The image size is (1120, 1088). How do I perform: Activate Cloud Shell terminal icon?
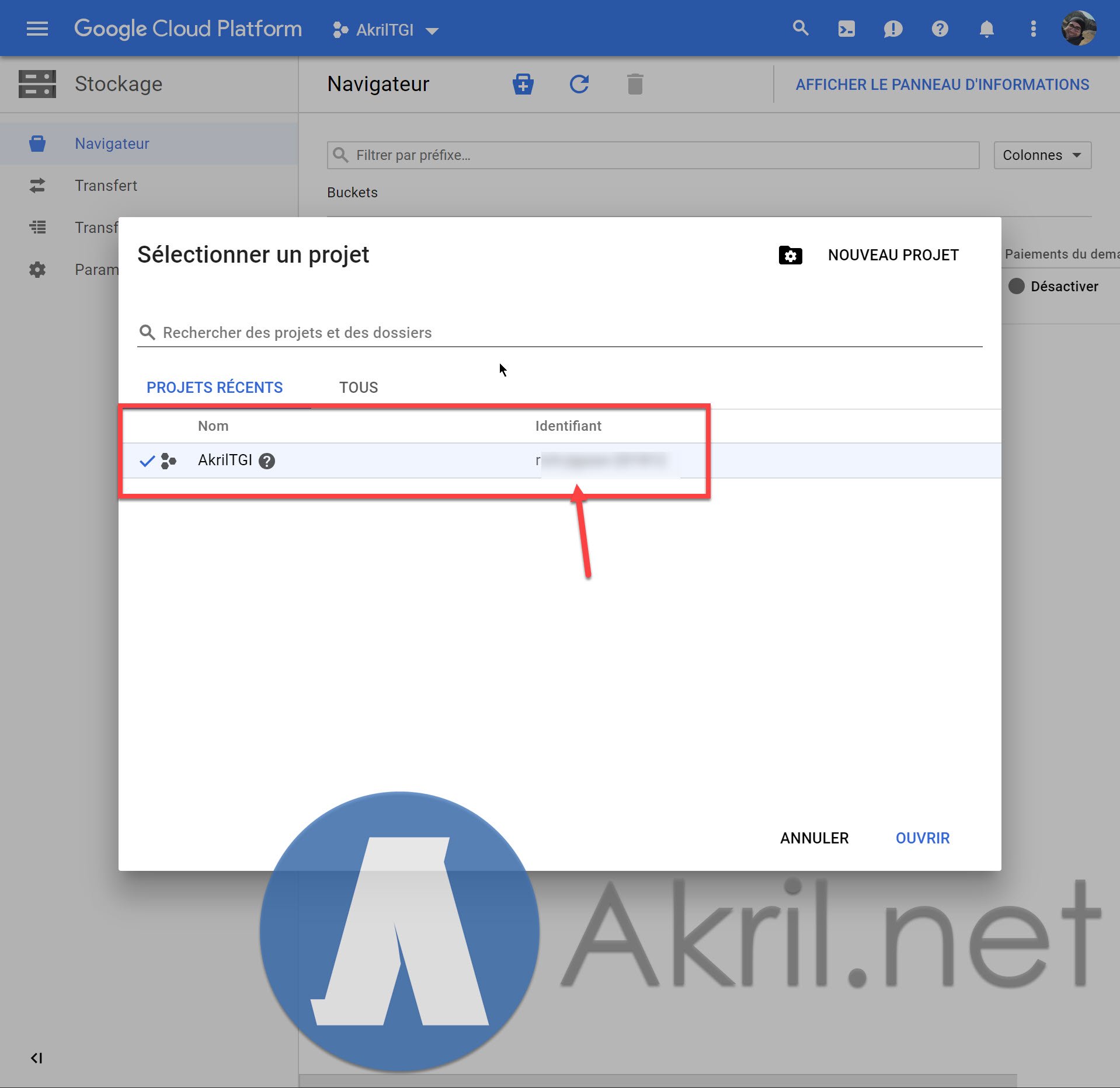coord(846,29)
